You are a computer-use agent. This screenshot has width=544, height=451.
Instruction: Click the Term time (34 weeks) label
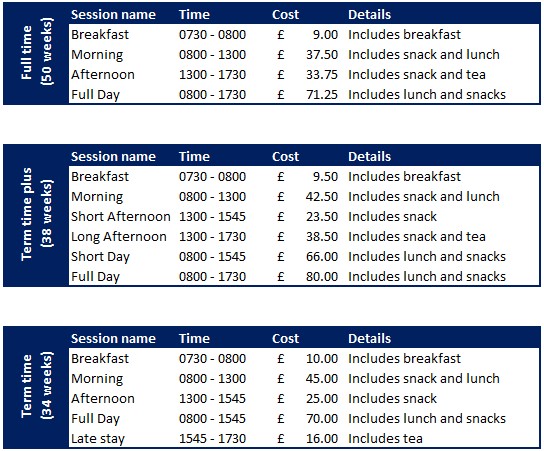tap(36, 386)
